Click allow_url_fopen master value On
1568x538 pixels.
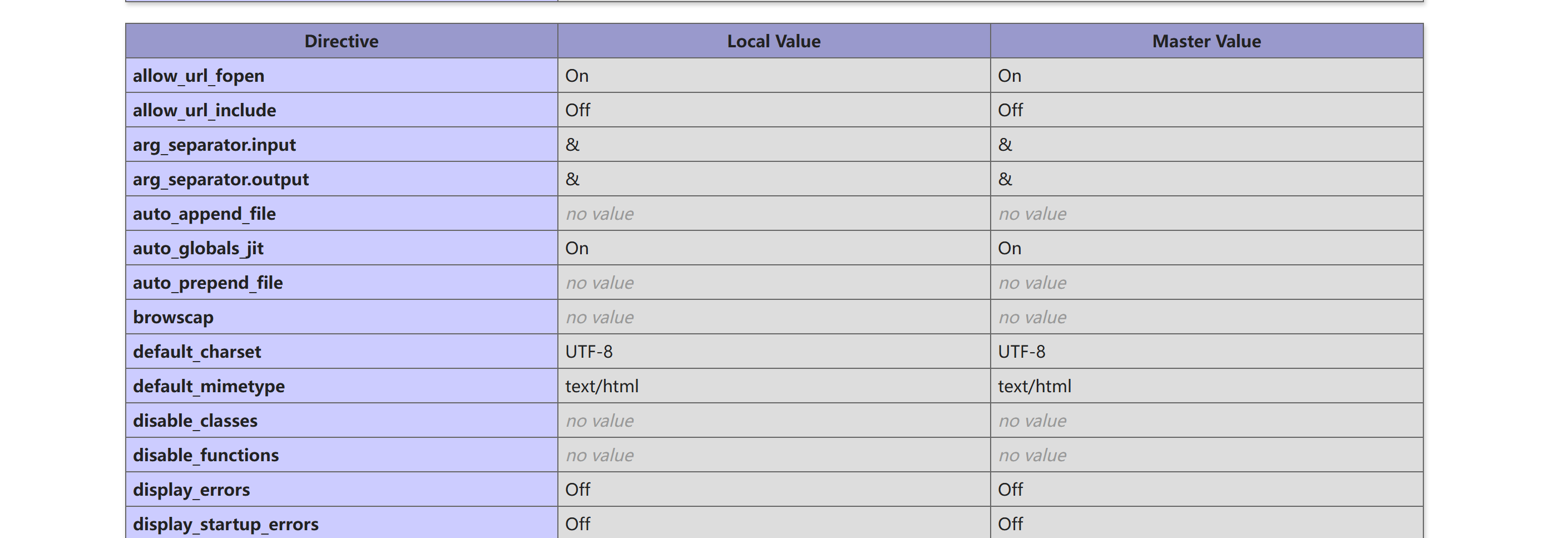click(x=1009, y=76)
